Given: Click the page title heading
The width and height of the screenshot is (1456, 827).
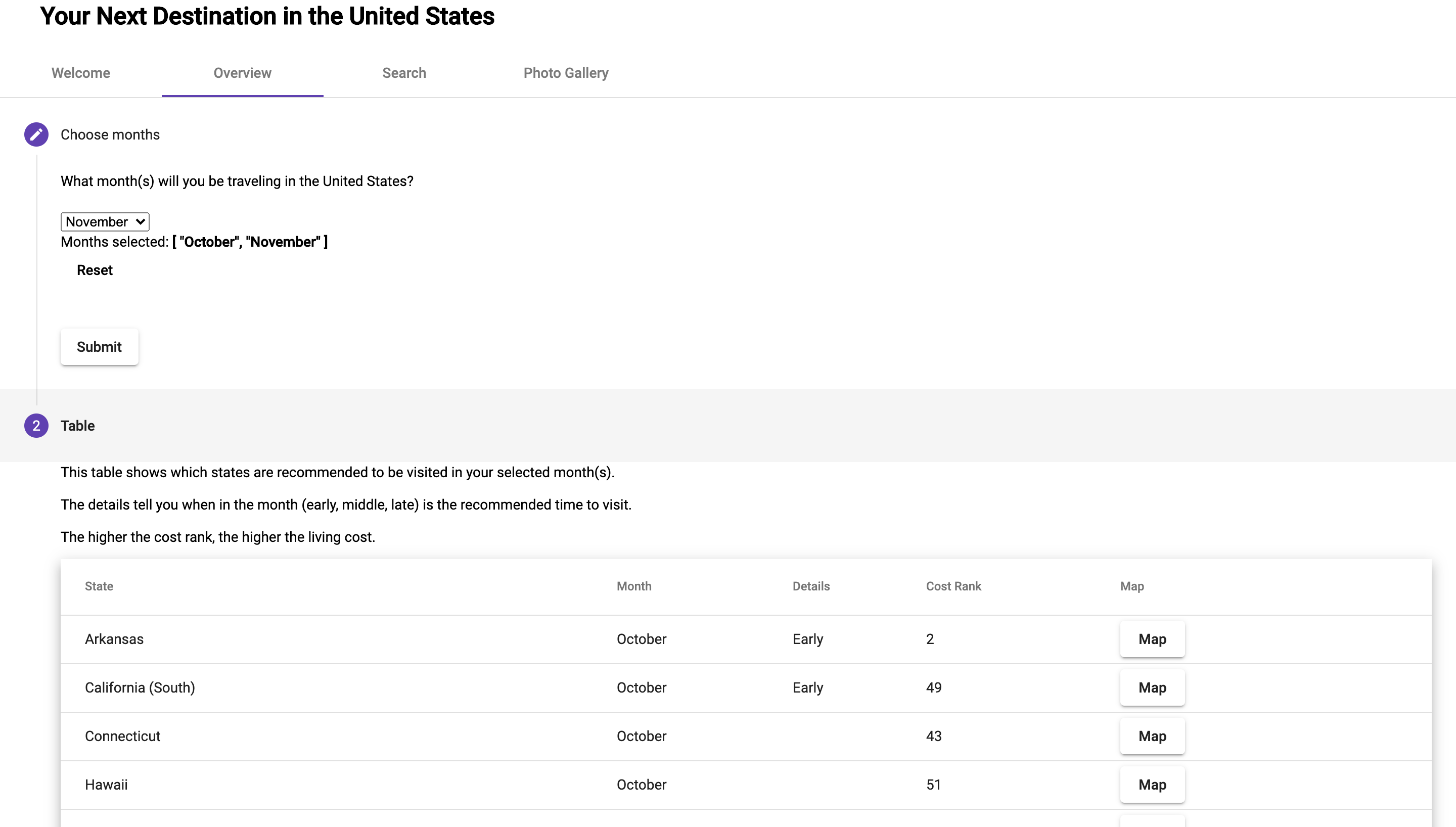Looking at the screenshot, I should pos(267,17).
